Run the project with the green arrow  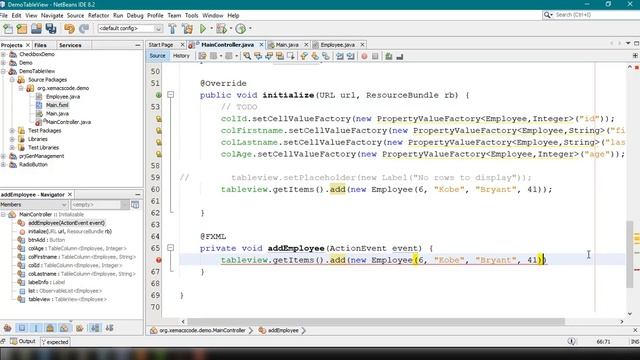(203, 29)
